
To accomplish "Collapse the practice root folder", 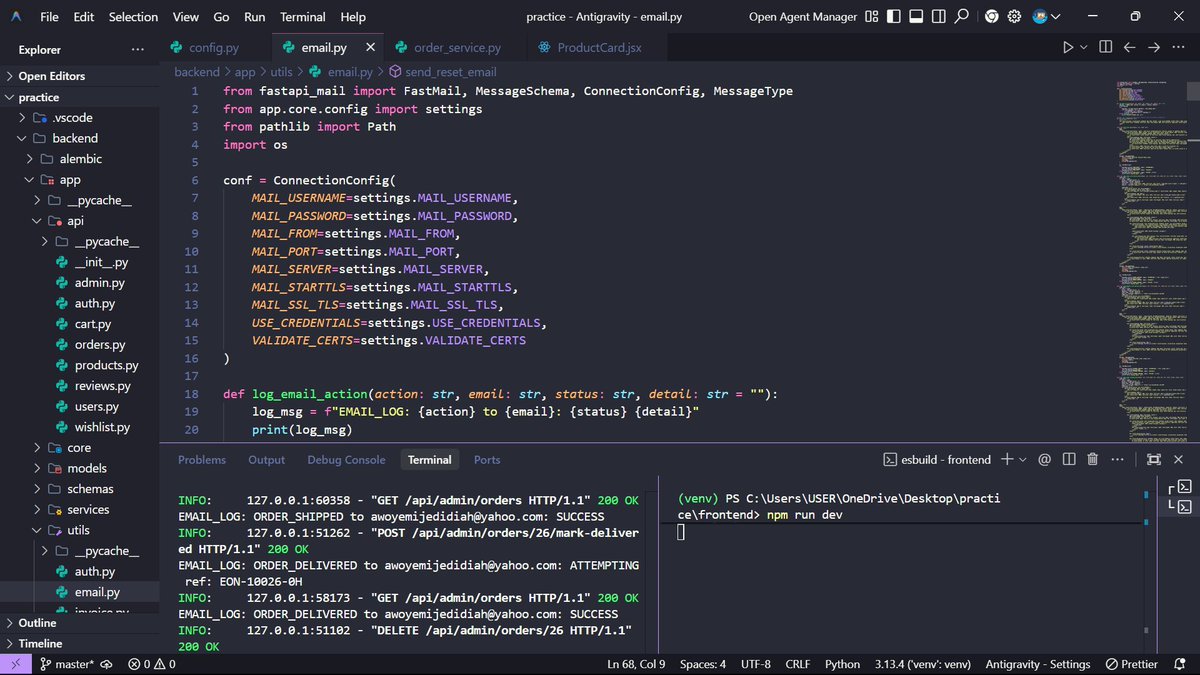I will [80, 97].
